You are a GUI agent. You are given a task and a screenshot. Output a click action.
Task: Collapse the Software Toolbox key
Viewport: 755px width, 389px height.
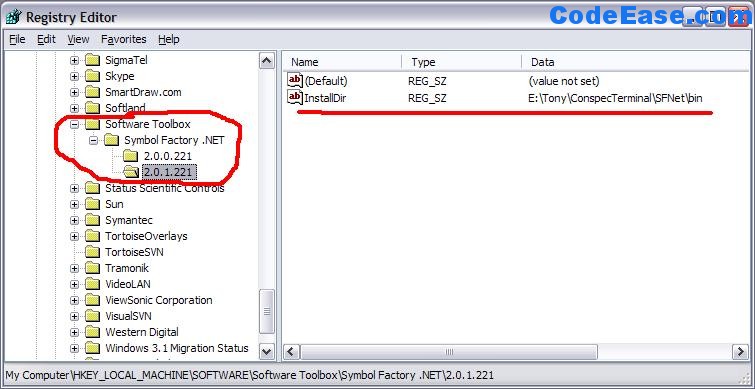click(x=74, y=124)
